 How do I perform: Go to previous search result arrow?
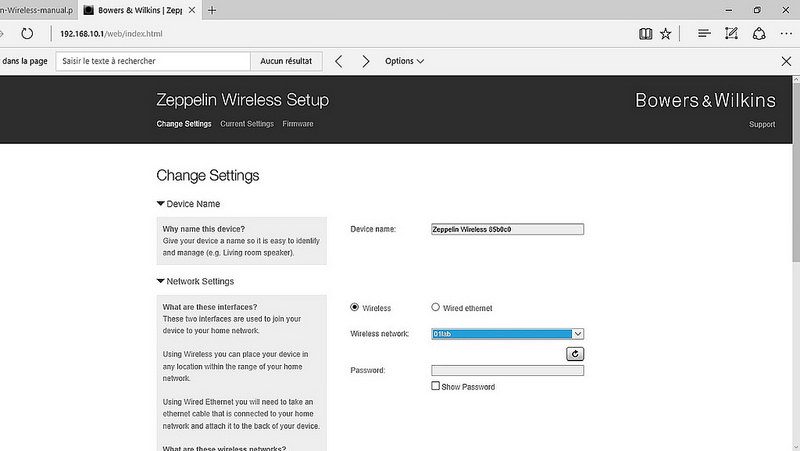(338, 61)
